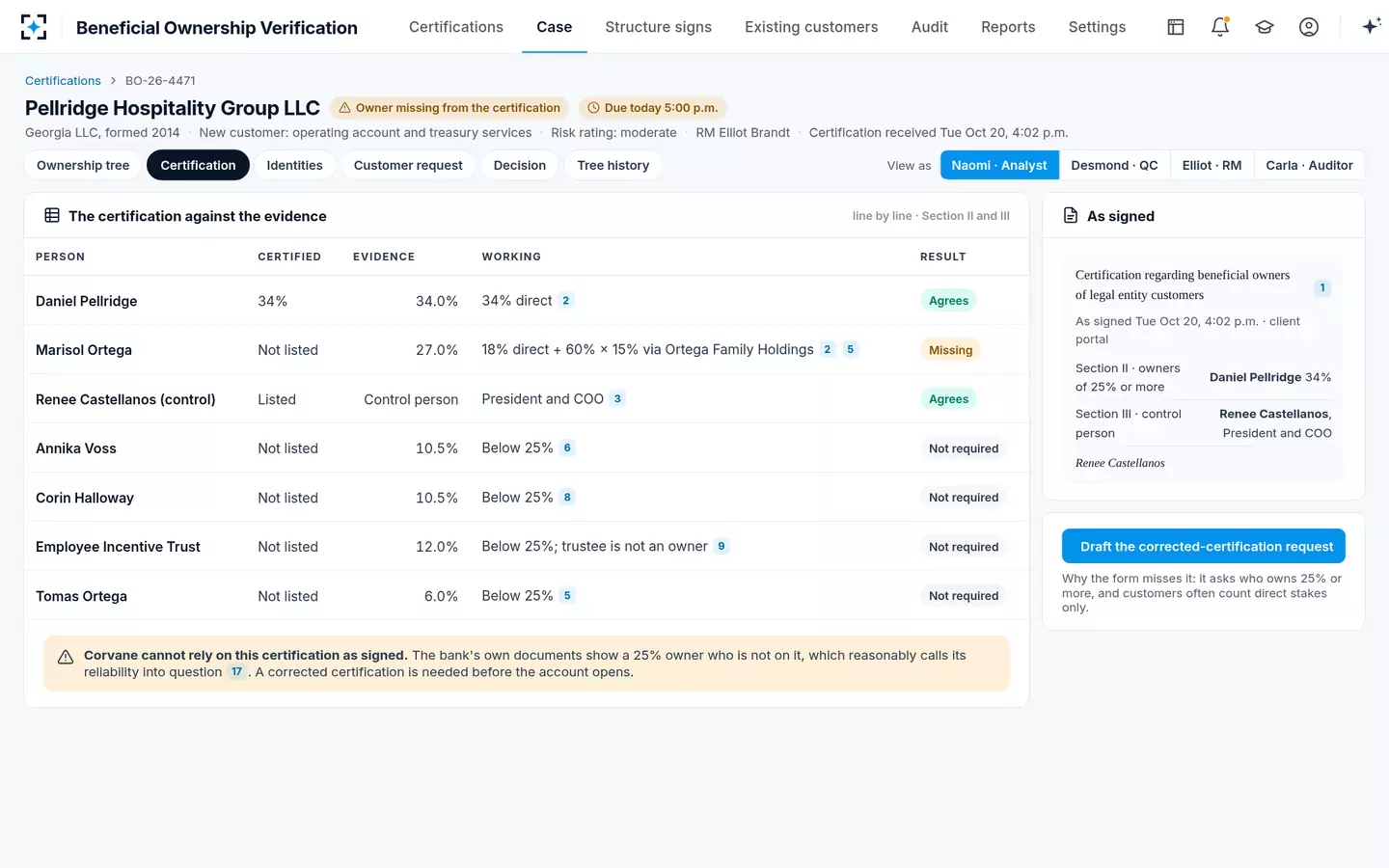Switch to the Customer request tab
The width and height of the screenshot is (1389, 868).
point(408,165)
